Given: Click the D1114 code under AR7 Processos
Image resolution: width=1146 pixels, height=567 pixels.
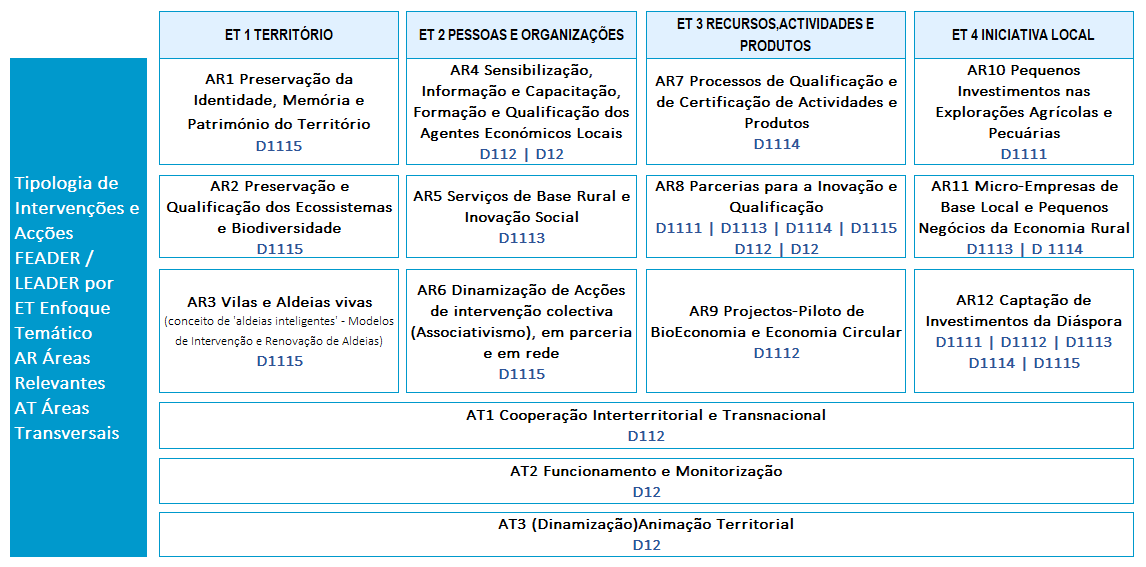Looking at the screenshot, I should 776,144.
